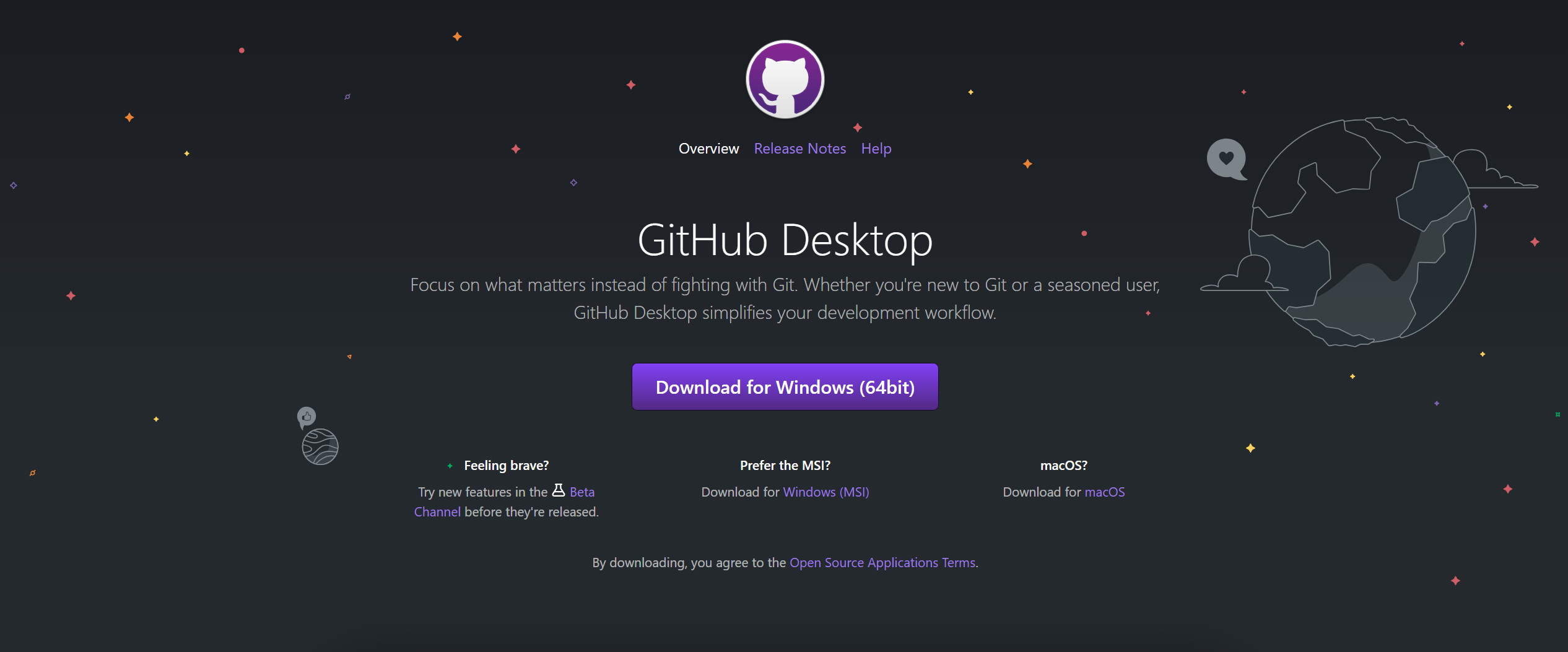Select the 'Feeling brave?' heading

506,466
